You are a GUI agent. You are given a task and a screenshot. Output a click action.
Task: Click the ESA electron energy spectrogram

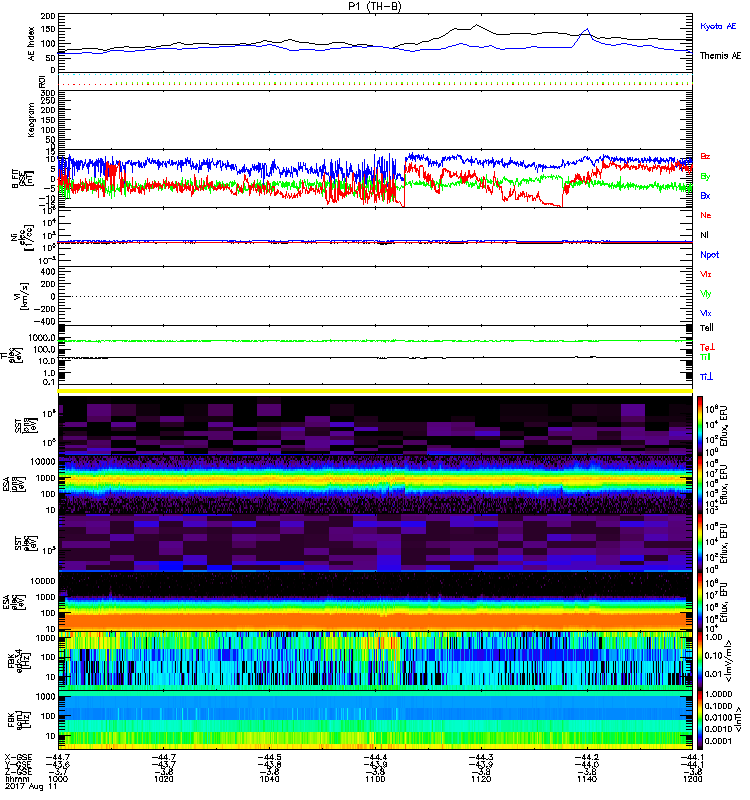click(x=375, y=602)
